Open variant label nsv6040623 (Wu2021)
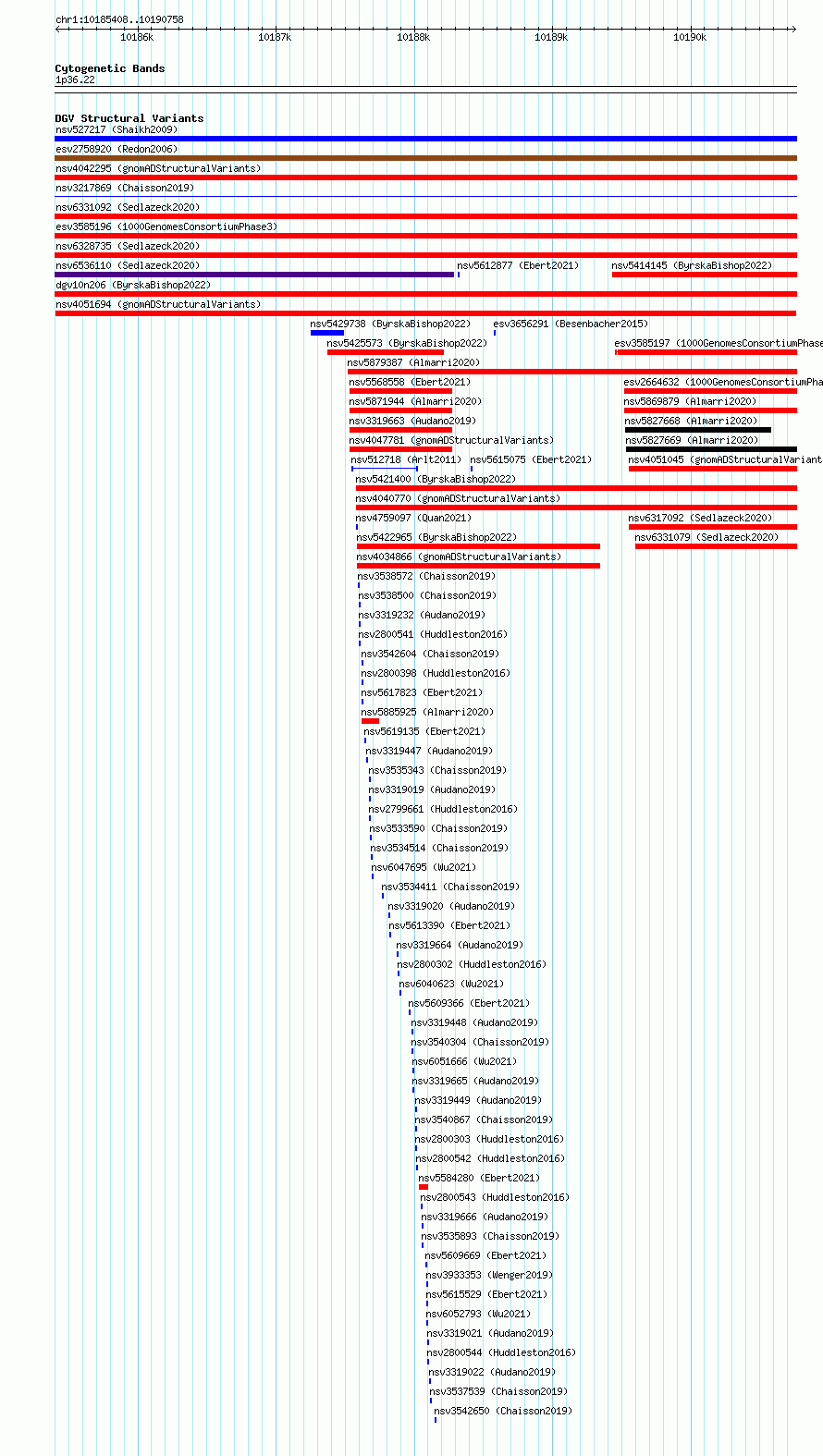 pyautogui.click(x=451, y=984)
